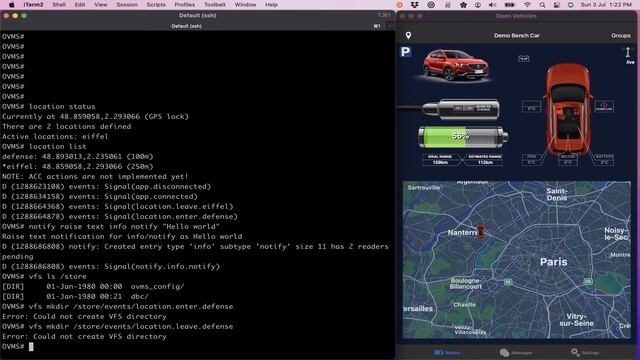
Task: Click the Dropbox menu bar icon
Action: [415, 4]
